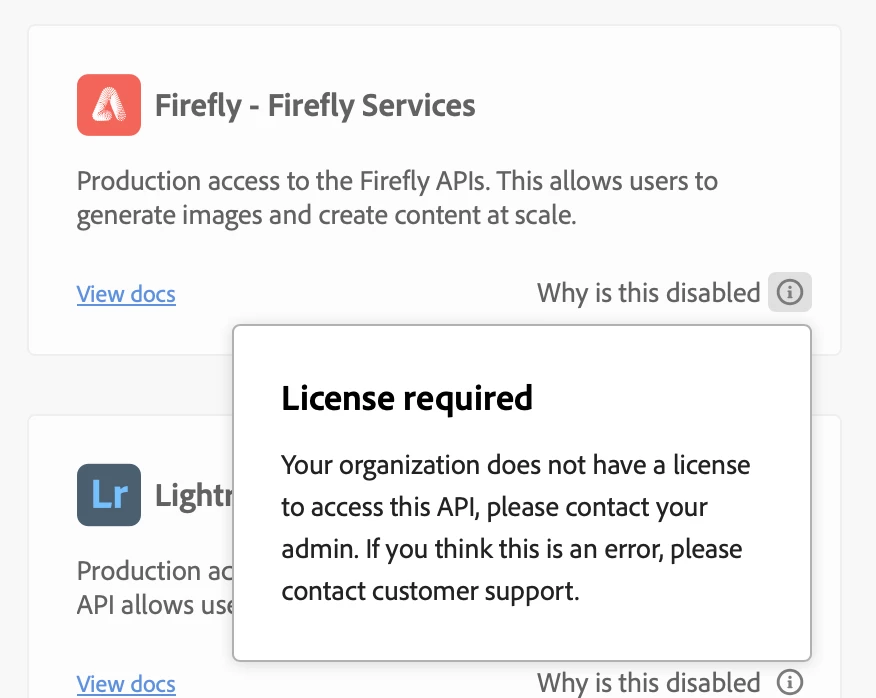Click 'Why is this disabled' text on Firefly card
This screenshot has height=698, width=876.
click(x=649, y=293)
